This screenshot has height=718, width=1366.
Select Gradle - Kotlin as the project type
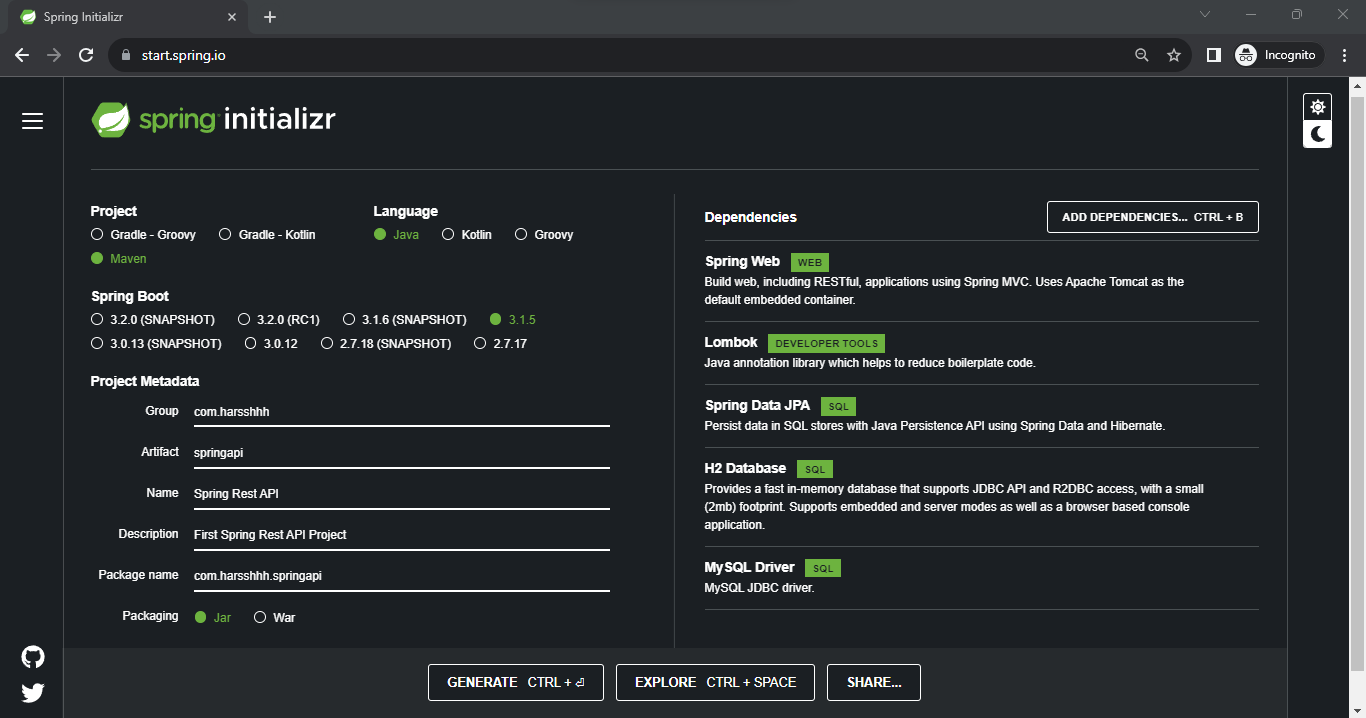pos(225,234)
